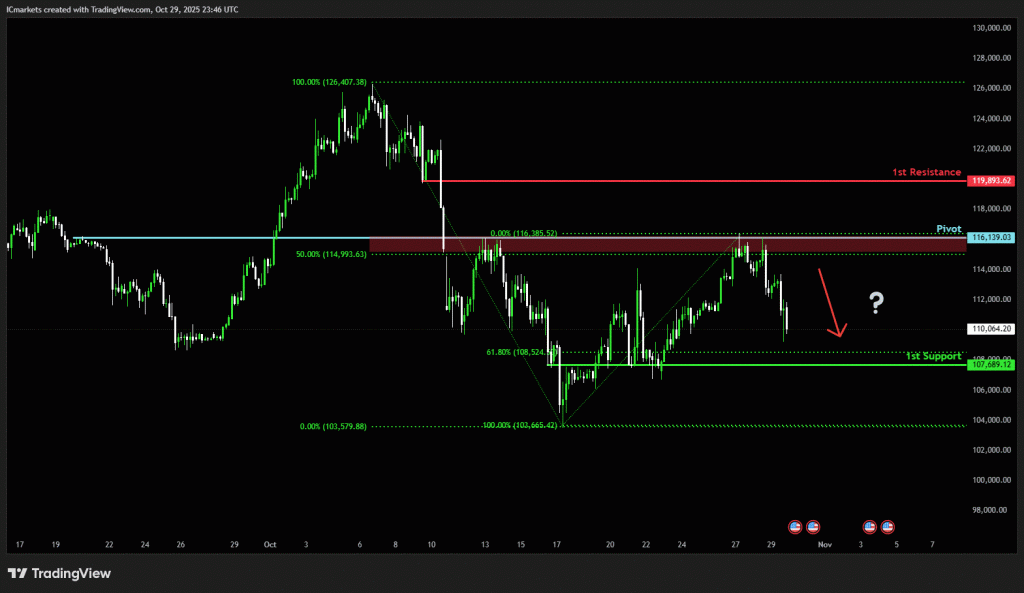The image size is (1024, 593).
Task: Click the Nov label on the date axis
Action: click(x=824, y=545)
